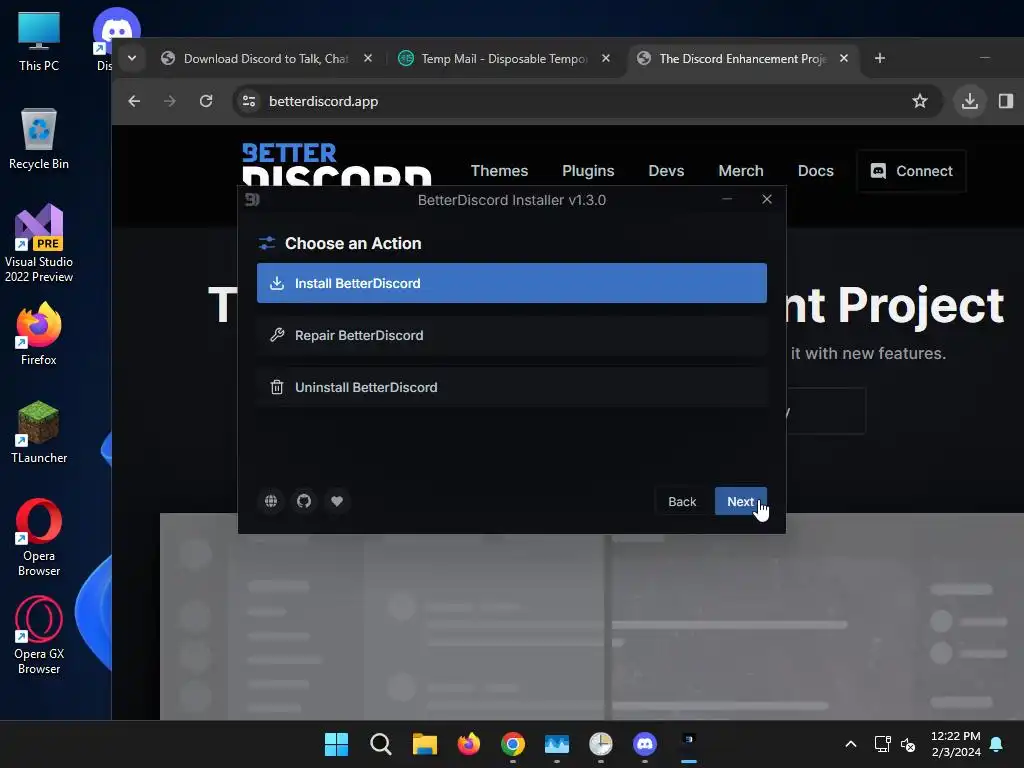
Task: Click the Connect button on the BetterDiscord site
Action: [911, 170]
